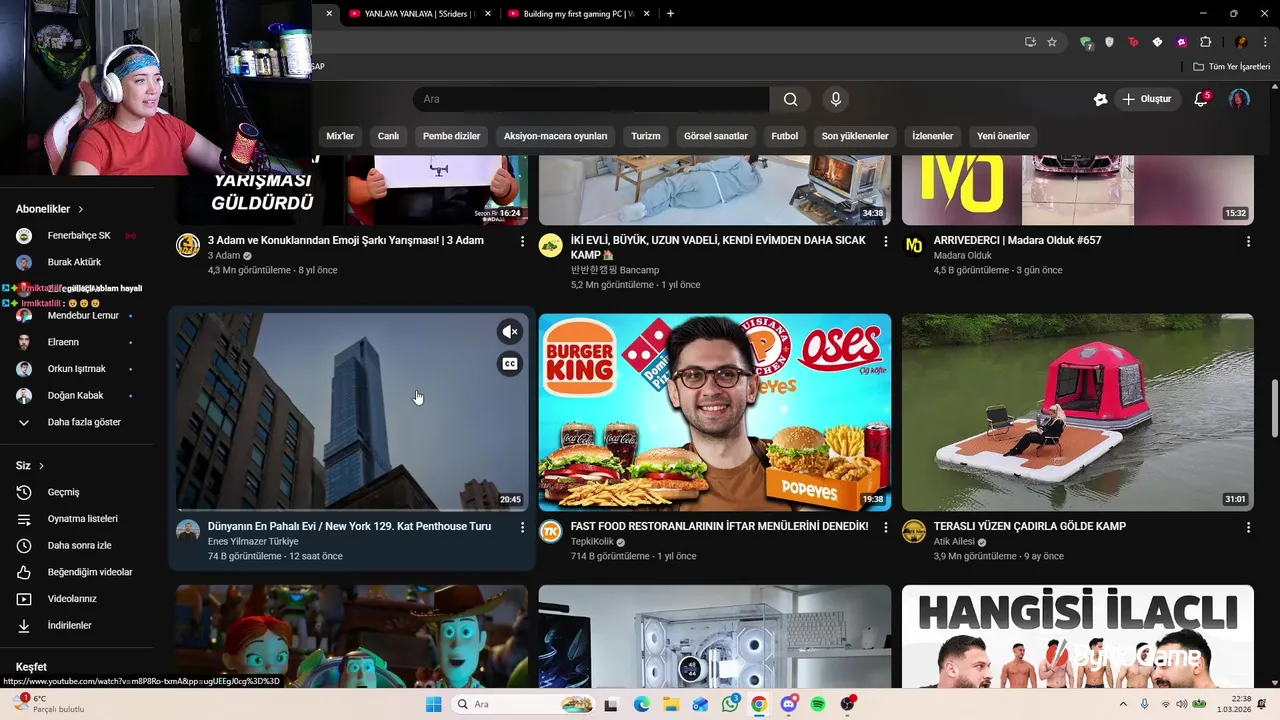1280x720 pixels.
Task: Open options for ARRIVEDERCI Madara Olduk video
Action: [1248, 241]
